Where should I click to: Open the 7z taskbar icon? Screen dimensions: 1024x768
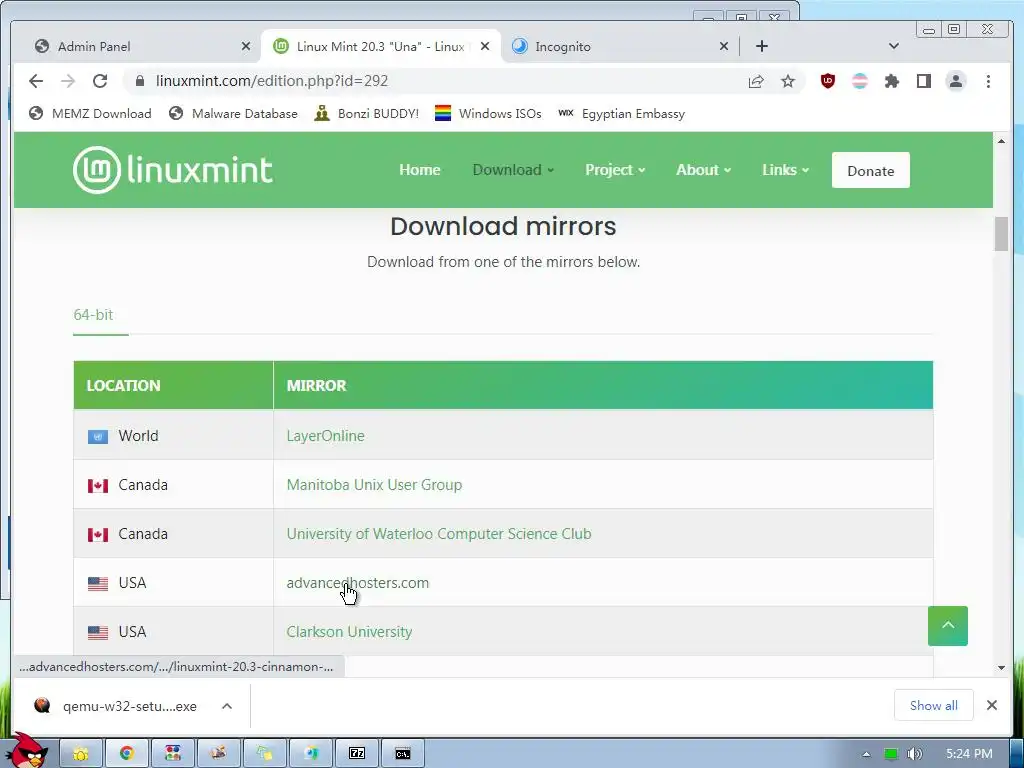357,753
